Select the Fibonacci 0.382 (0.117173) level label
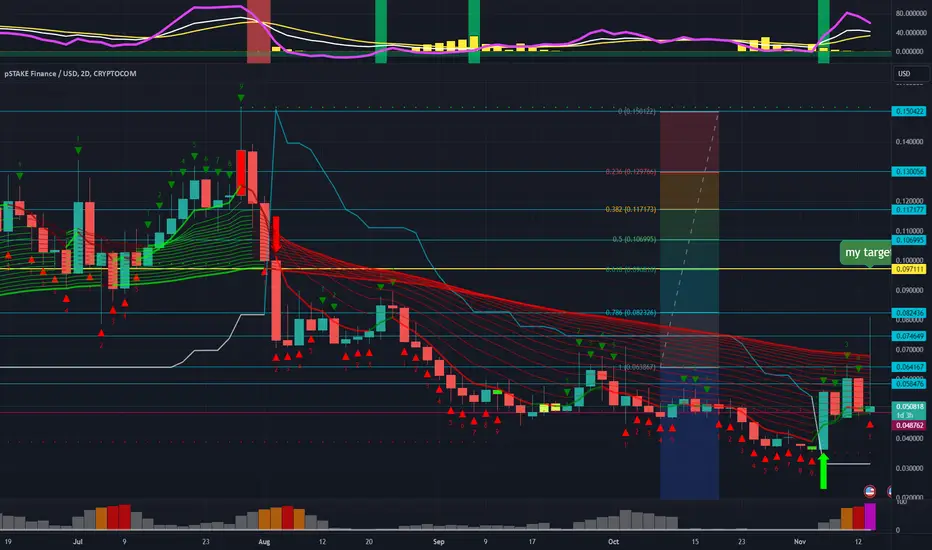 (631, 209)
